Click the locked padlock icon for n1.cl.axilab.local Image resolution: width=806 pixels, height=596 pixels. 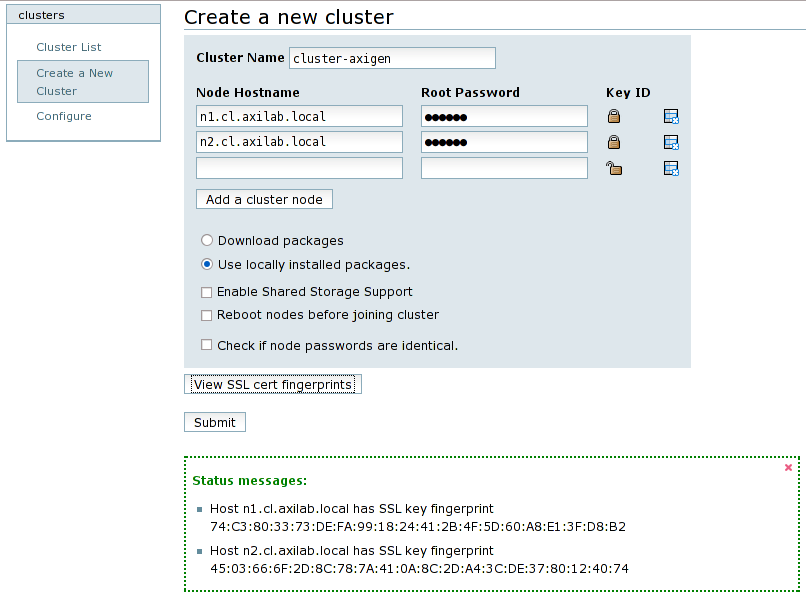click(614, 116)
